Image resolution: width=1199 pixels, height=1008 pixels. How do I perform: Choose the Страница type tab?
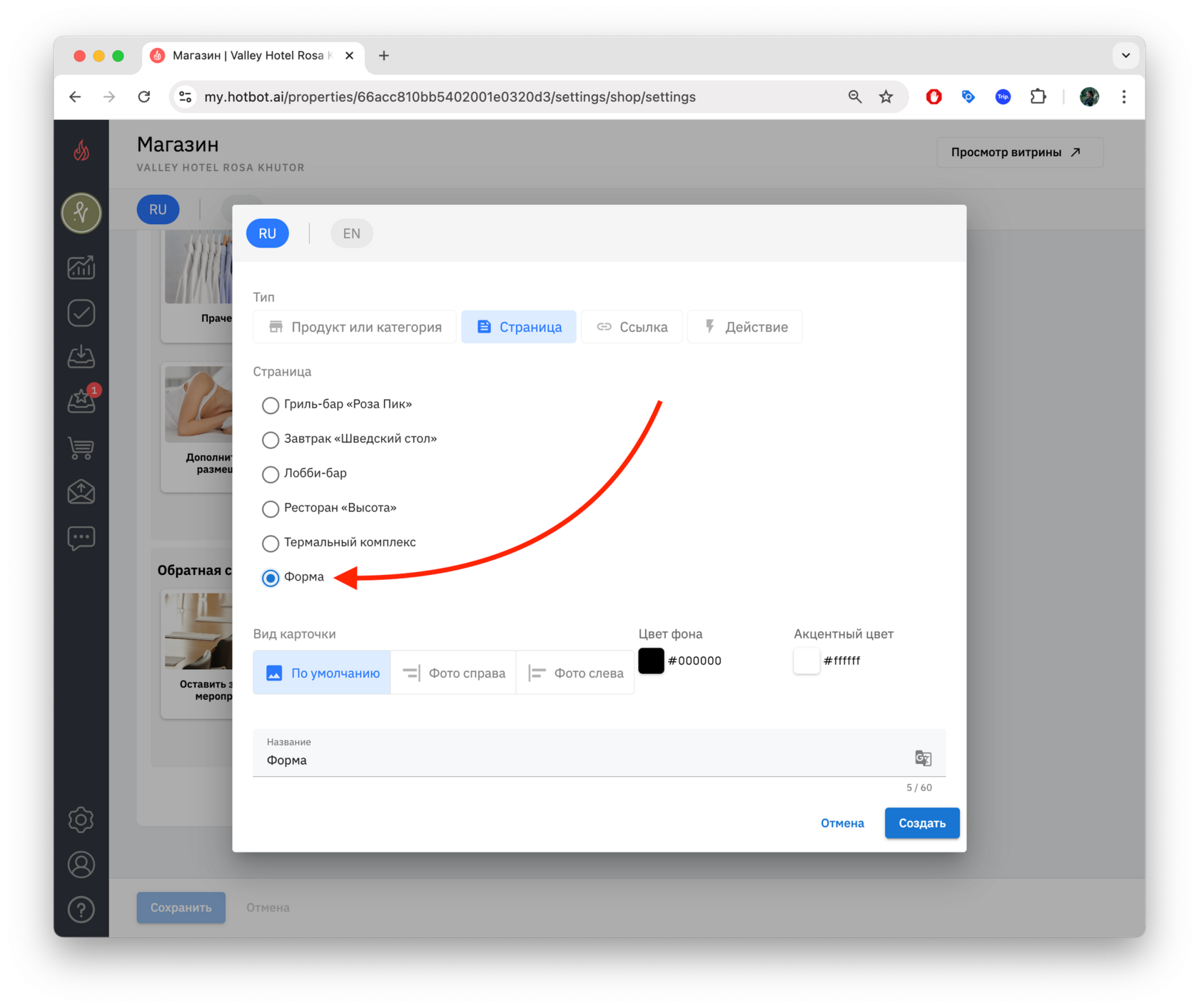tap(519, 327)
